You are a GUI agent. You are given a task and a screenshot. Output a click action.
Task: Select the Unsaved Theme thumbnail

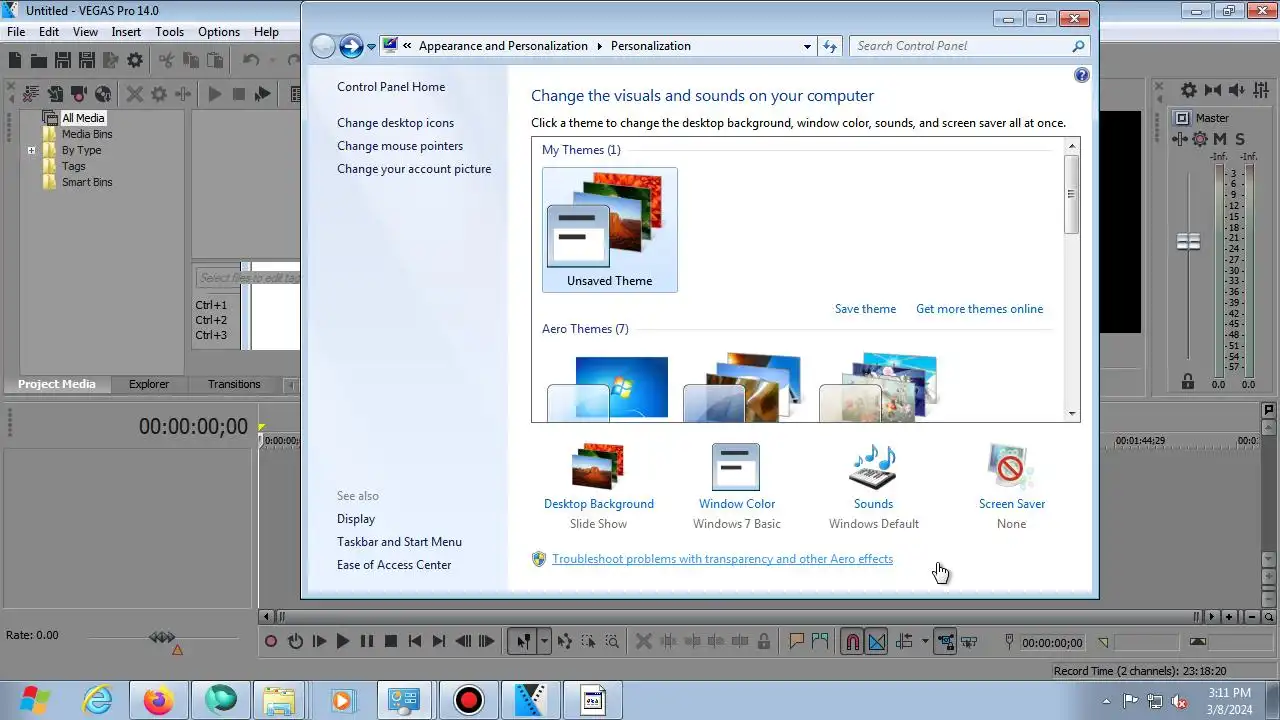pyautogui.click(x=610, y=230)
